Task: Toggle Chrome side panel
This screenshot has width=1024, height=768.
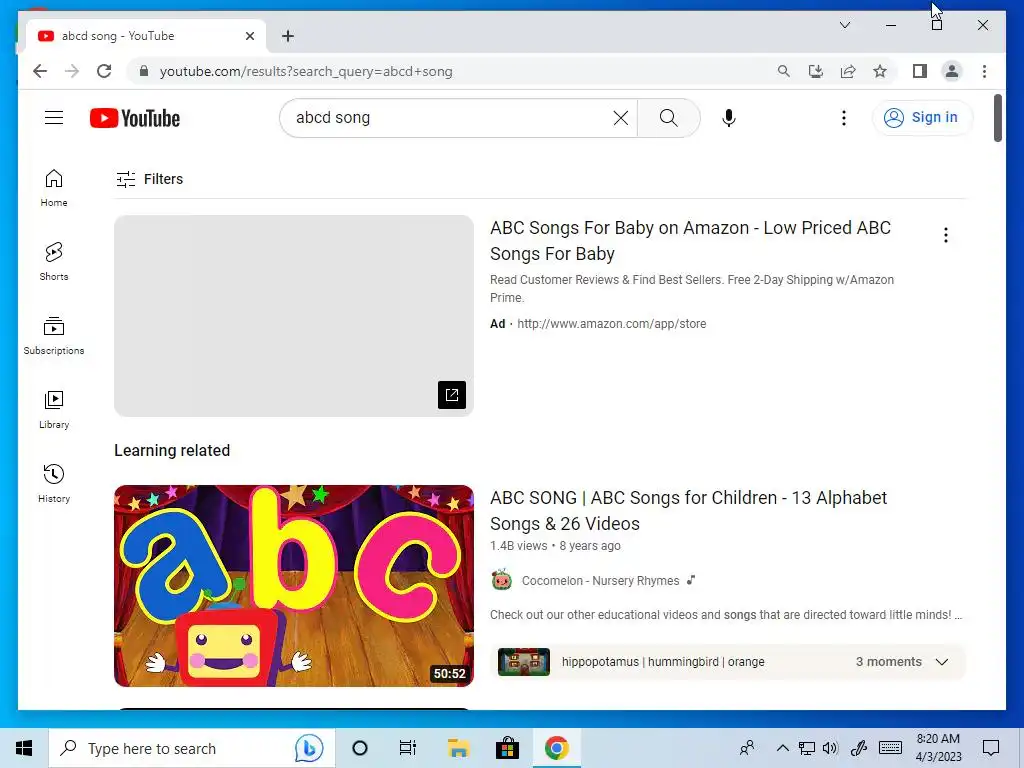Action: [x=920, y=71]
